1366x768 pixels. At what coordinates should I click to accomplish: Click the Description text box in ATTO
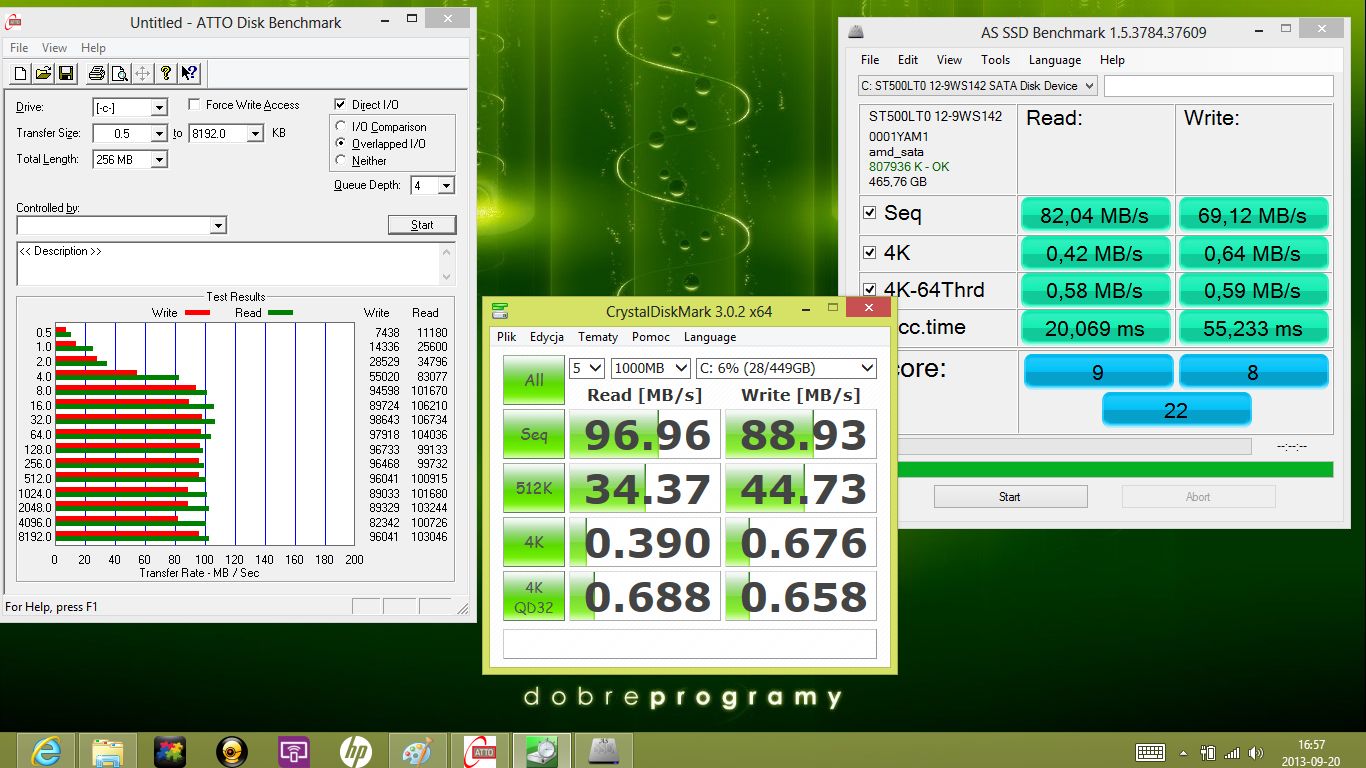coord(236,264)
